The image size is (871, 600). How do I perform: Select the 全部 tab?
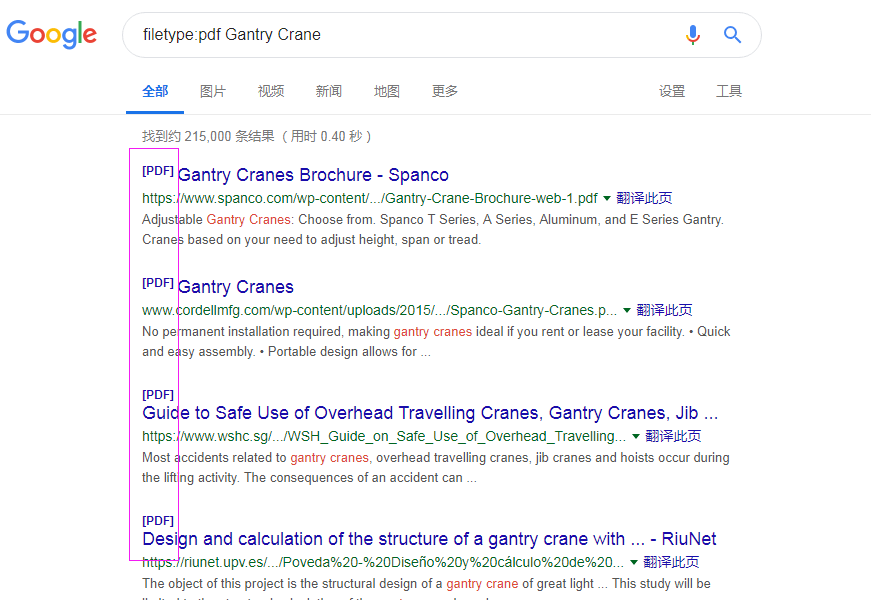pyautogui.click(x=155, y=91)
